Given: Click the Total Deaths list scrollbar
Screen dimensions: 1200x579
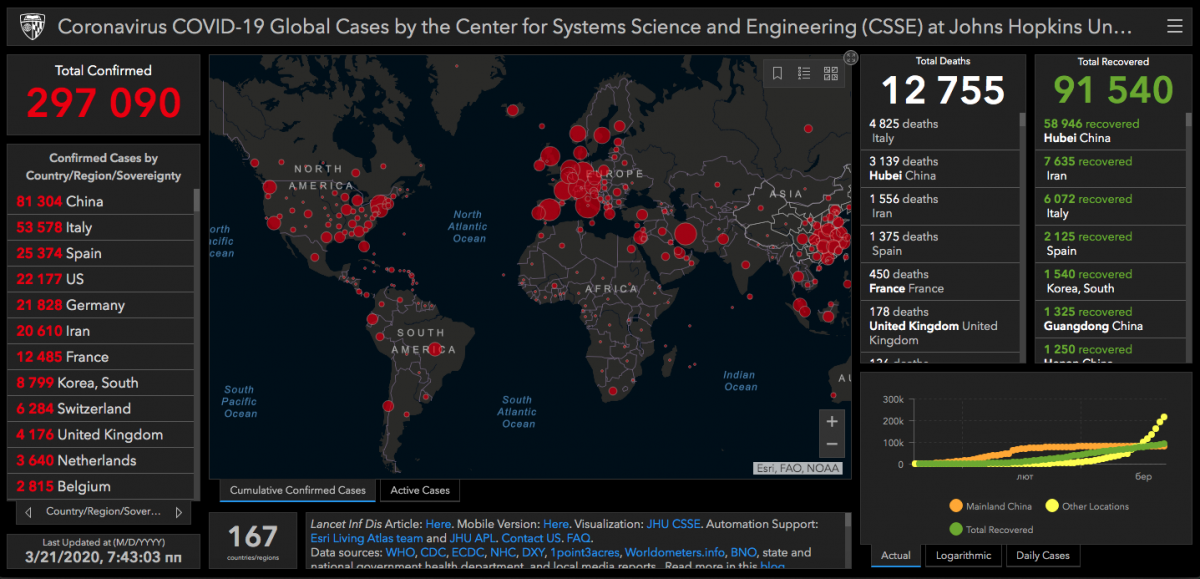Looking at the screenshot, I should coord(1022,200).
